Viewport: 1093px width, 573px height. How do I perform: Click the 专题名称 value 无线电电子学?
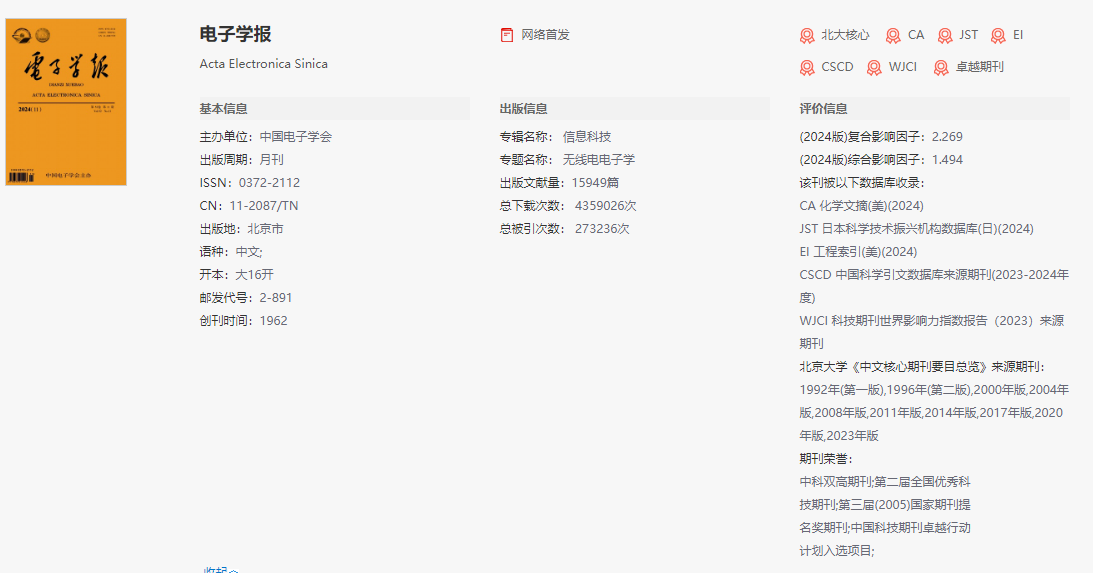point(599,160)
